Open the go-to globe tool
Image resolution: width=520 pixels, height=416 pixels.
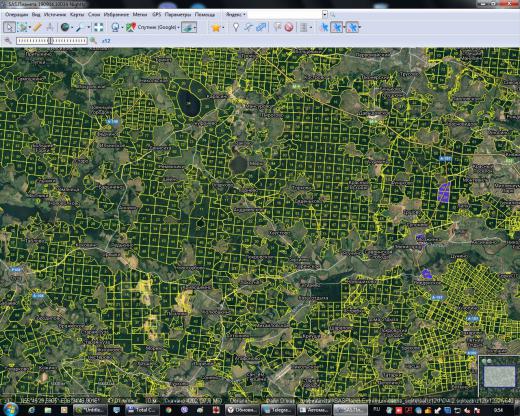(65, 27)
